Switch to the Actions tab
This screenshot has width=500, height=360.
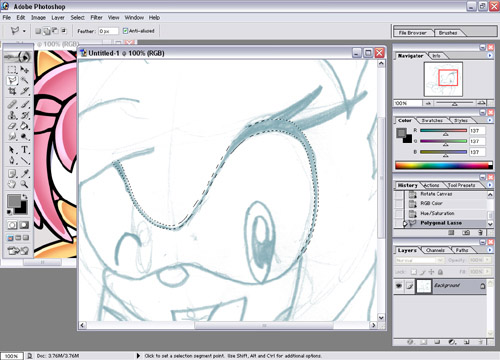click(x=432, y=185)
